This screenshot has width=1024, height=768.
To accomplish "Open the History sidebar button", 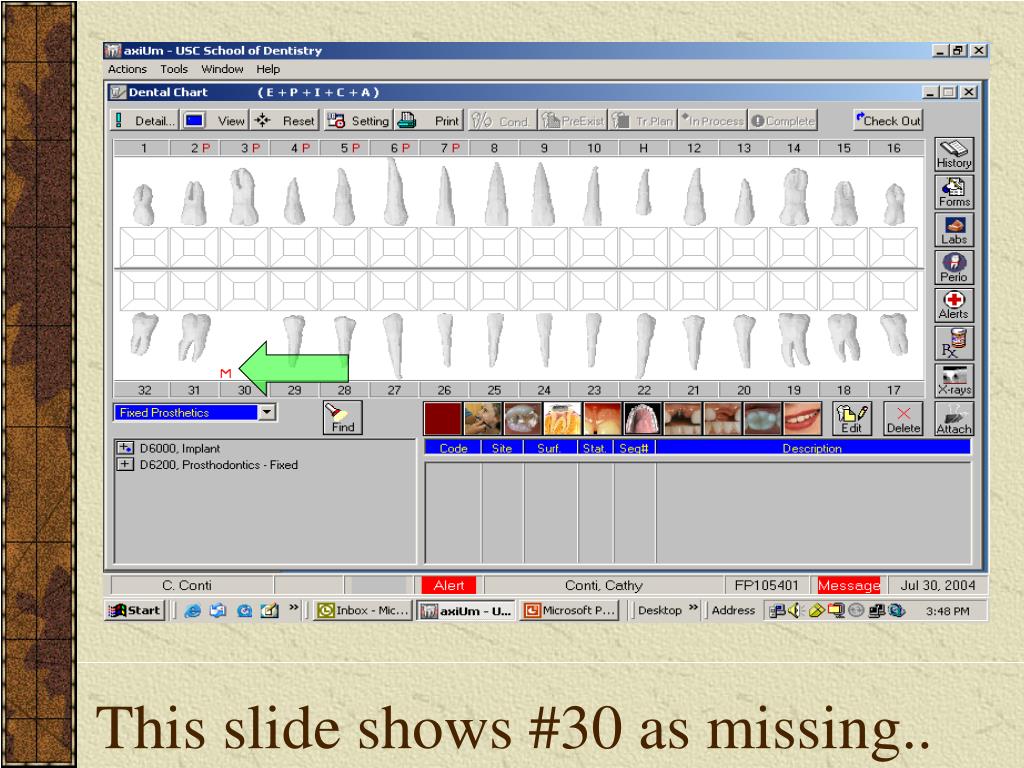I will pos(954,155).
